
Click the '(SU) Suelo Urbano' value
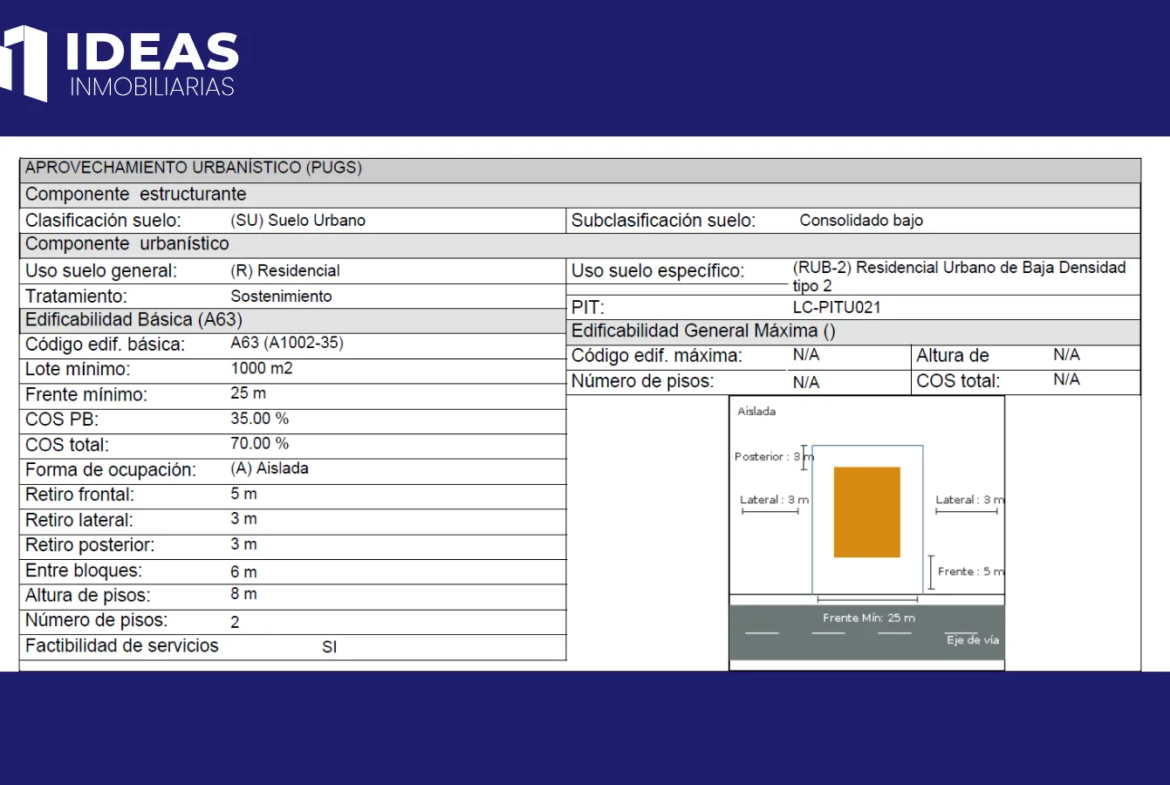click(x=298, y=220)
